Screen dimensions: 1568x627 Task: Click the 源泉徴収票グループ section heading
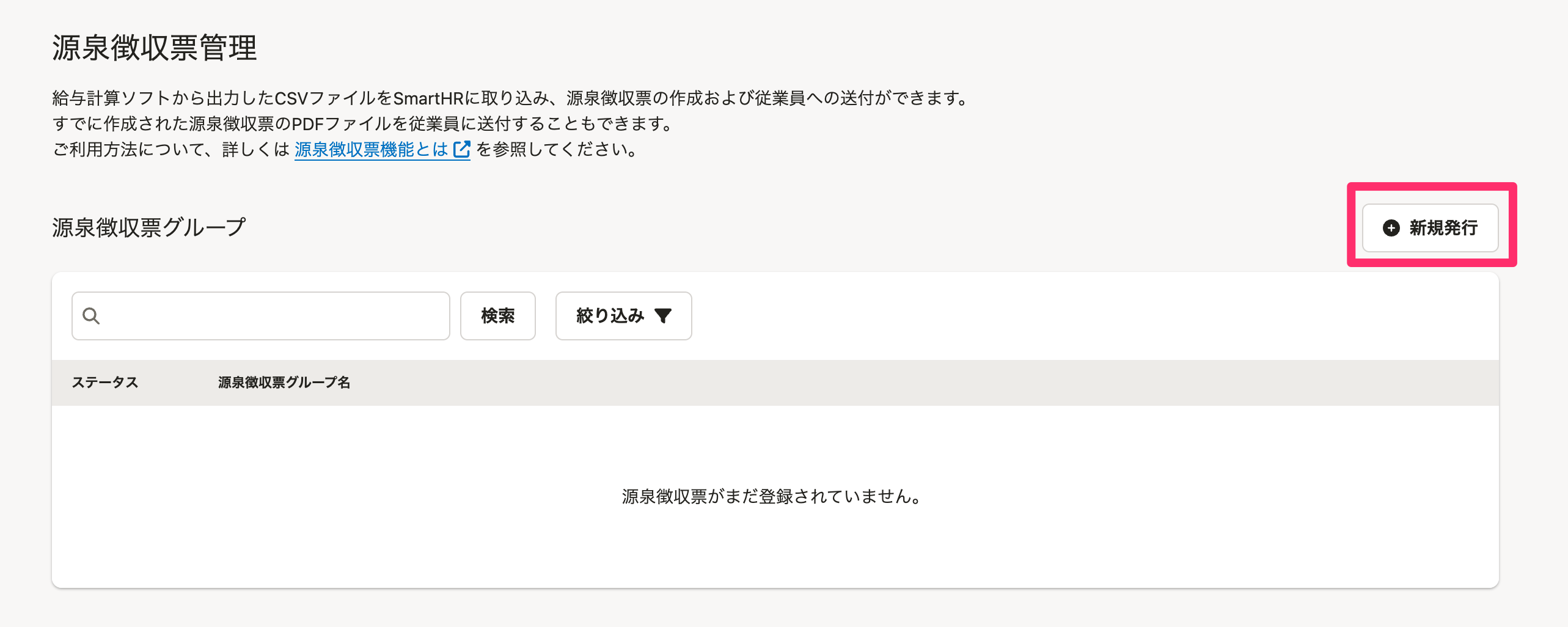tap(148, 227)
